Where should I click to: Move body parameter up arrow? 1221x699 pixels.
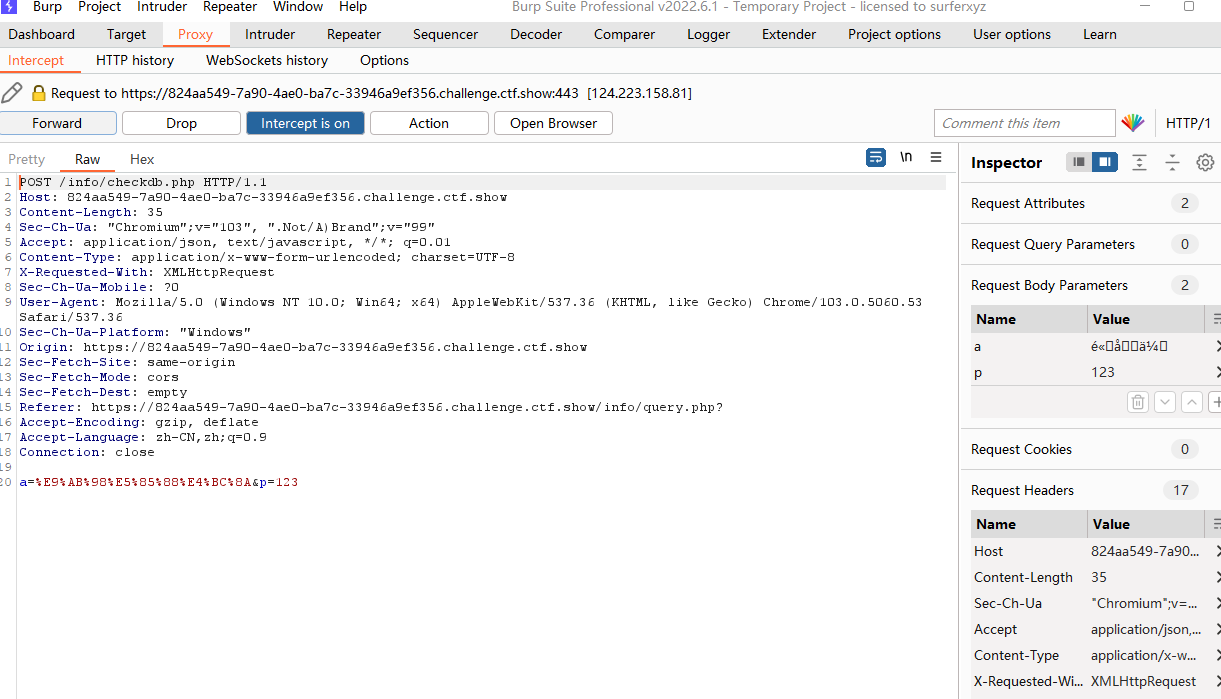[1192, 402]
